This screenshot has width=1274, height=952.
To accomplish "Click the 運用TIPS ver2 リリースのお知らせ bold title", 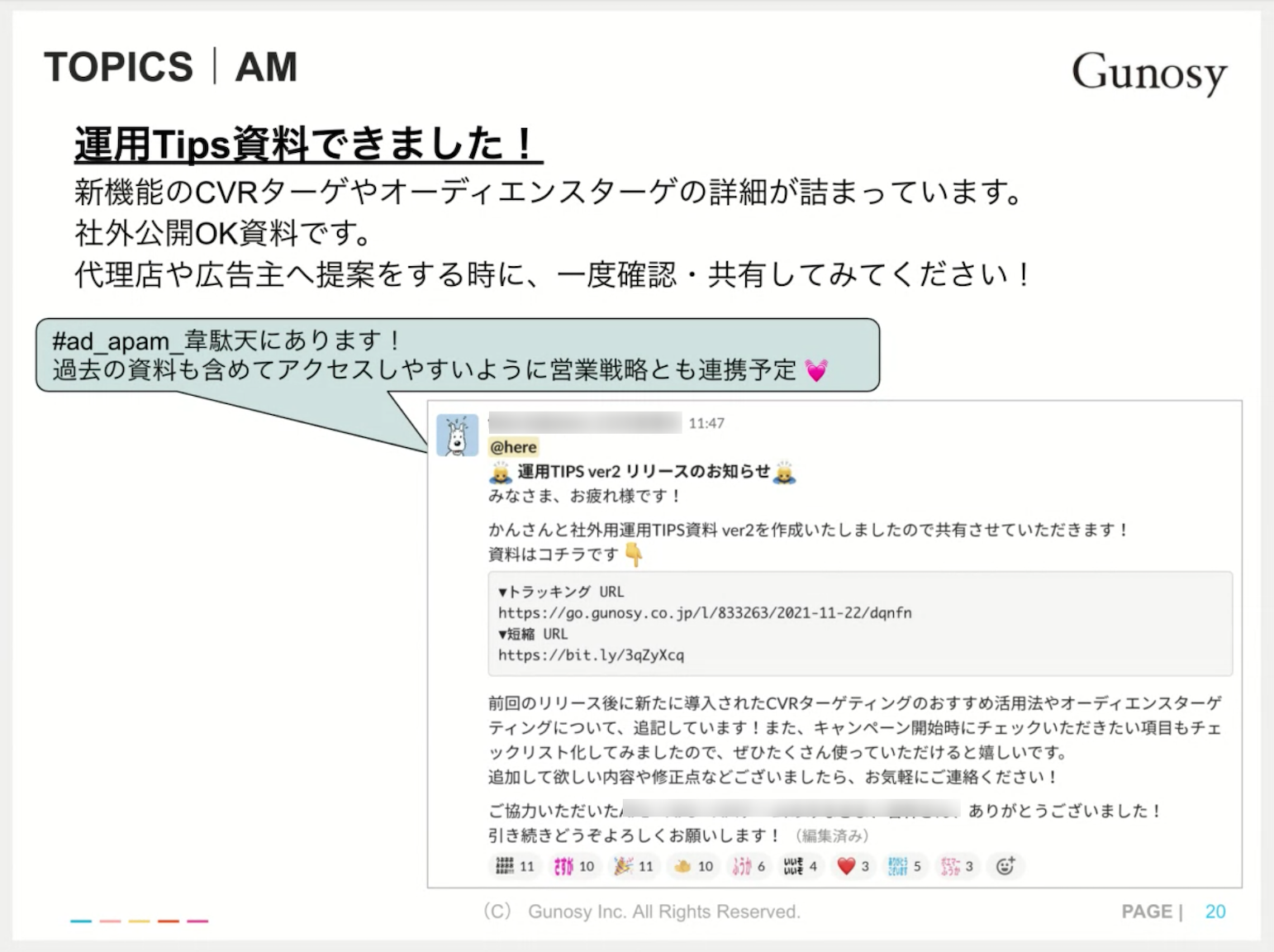I will [x=644, y=472].
